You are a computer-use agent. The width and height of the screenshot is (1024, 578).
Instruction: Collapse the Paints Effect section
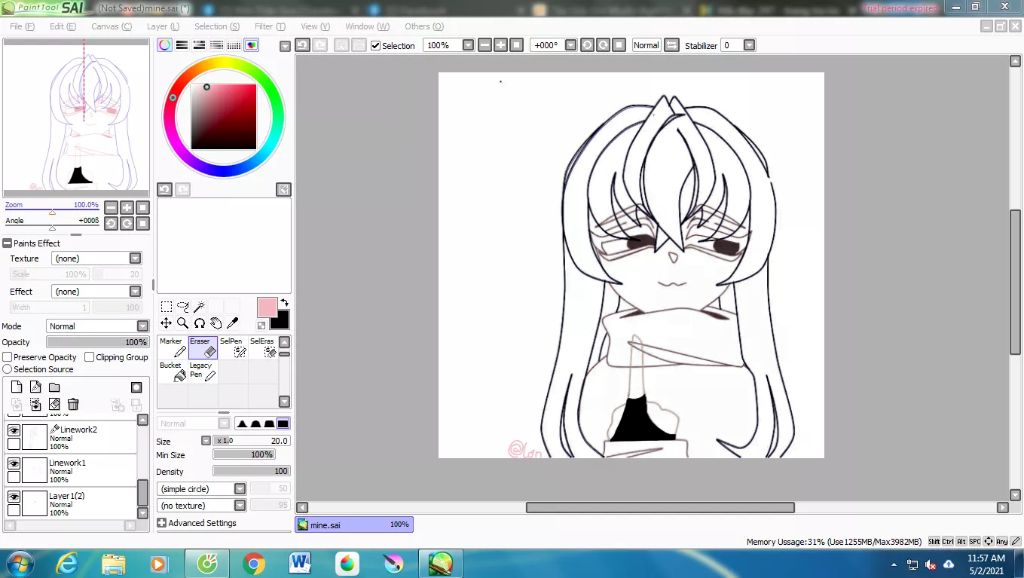(7, 243)
